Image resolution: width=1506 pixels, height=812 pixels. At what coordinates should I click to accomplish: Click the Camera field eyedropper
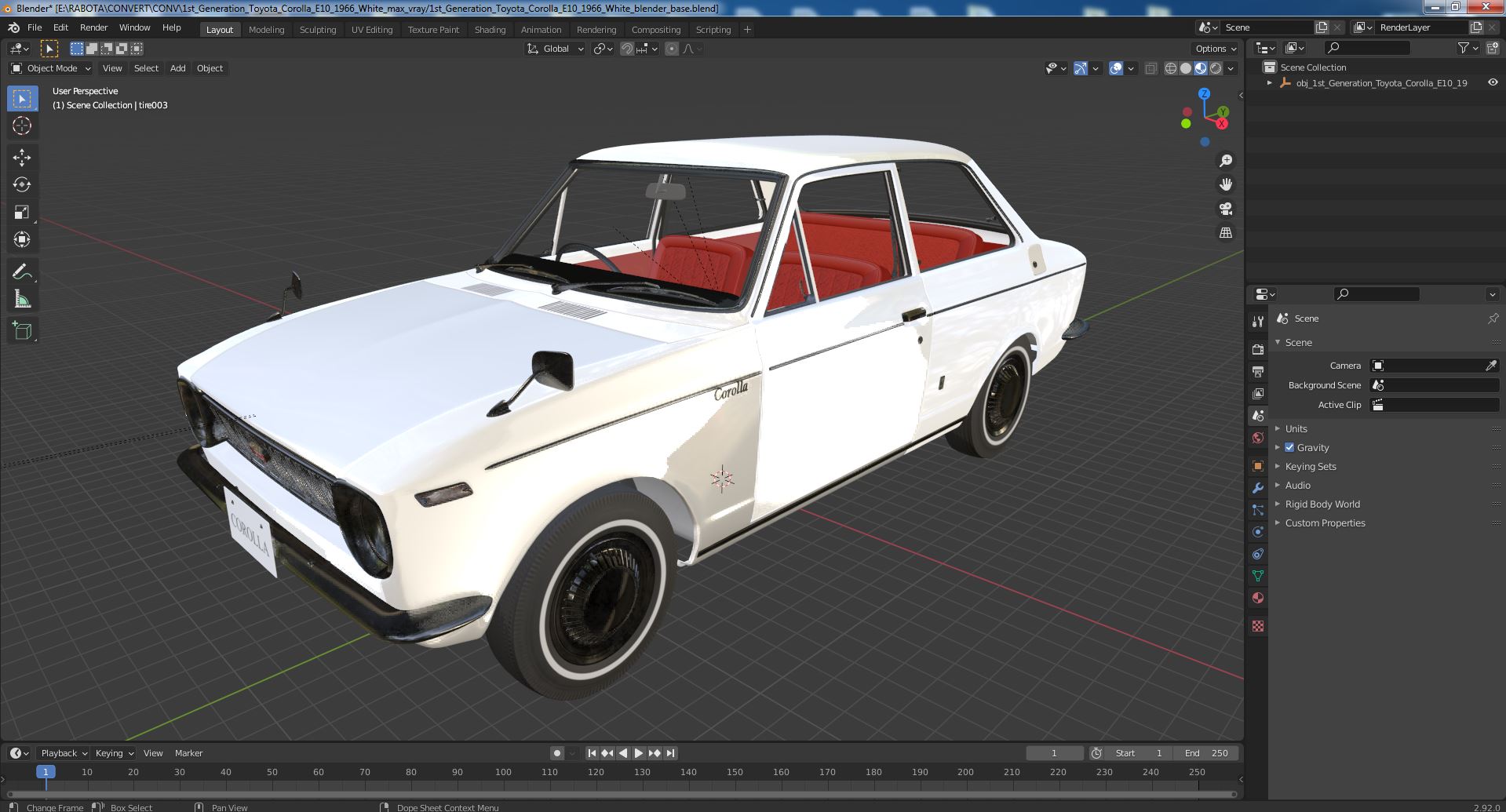[1491, 366]
